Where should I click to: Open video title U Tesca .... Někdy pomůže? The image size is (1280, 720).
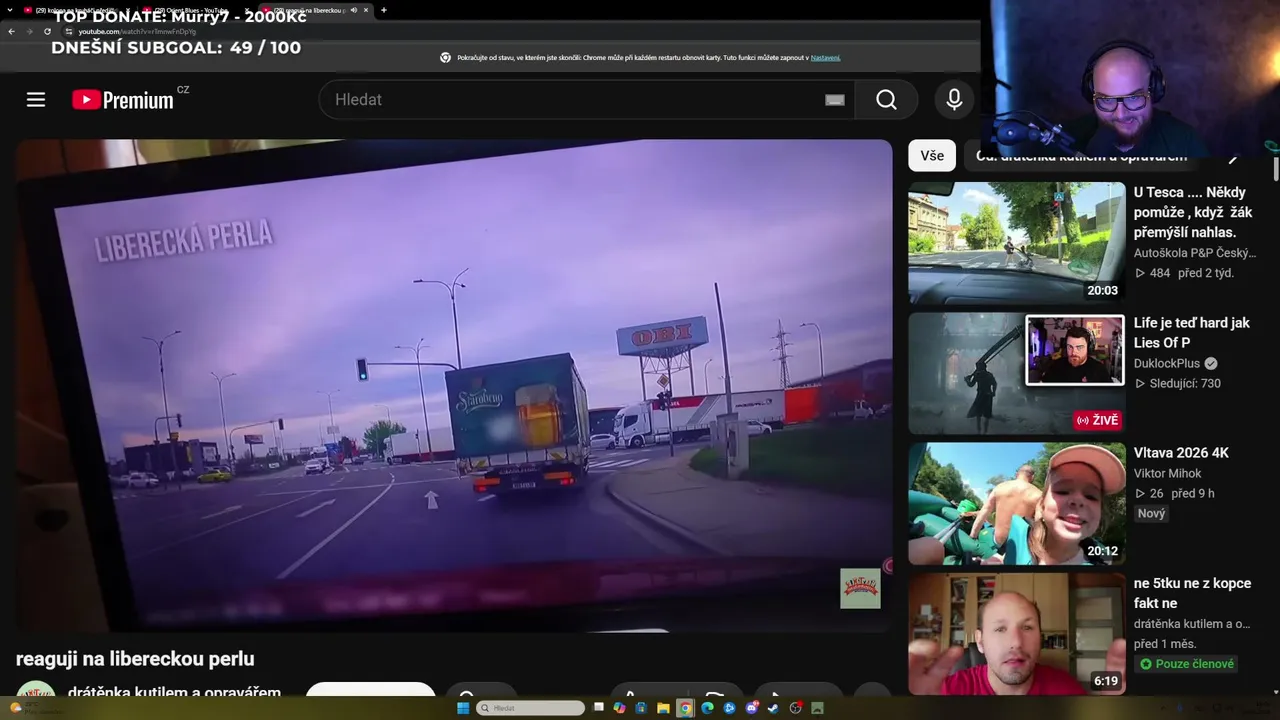[1193, 212]
